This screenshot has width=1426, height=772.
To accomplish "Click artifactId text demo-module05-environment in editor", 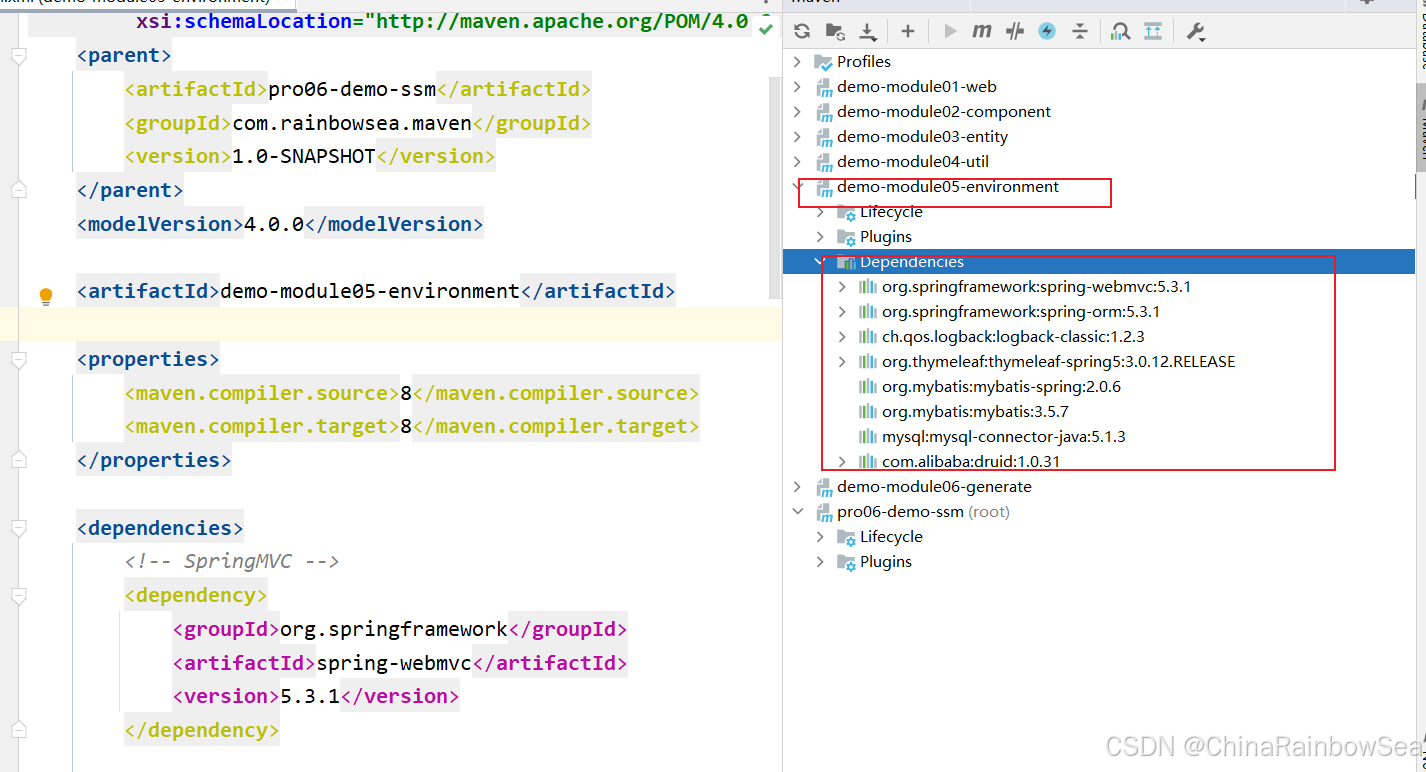I will point(370,291).
